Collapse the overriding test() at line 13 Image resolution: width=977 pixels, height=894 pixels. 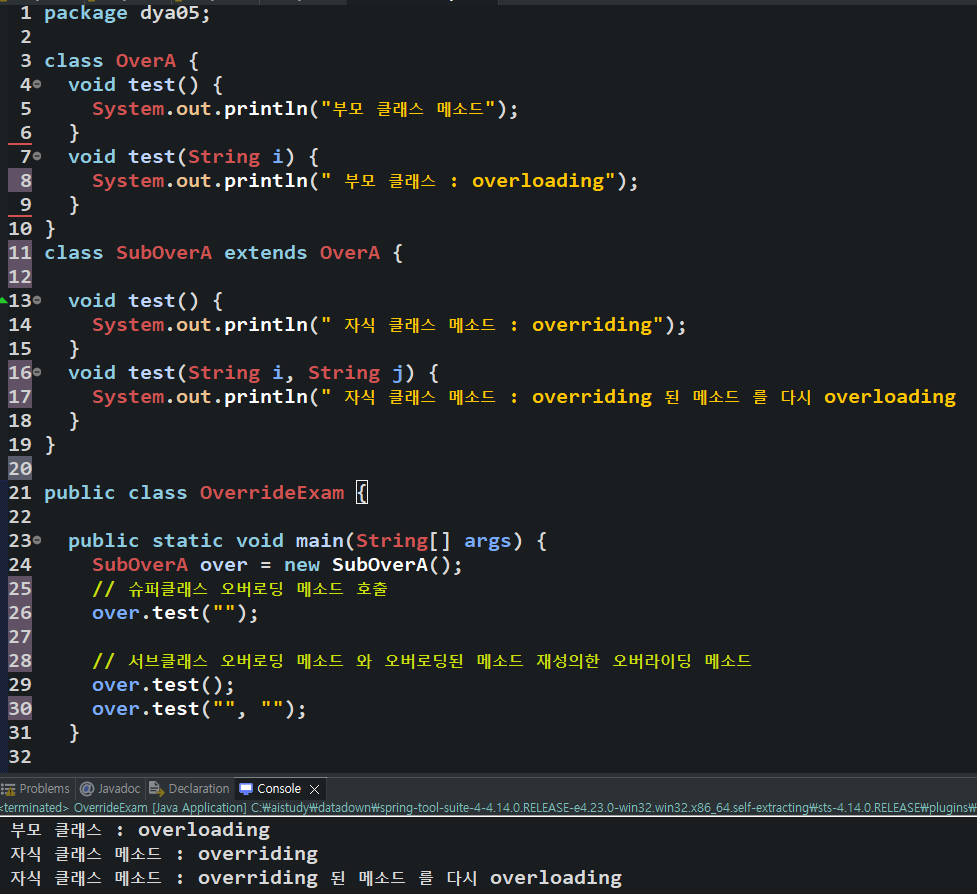37,300
